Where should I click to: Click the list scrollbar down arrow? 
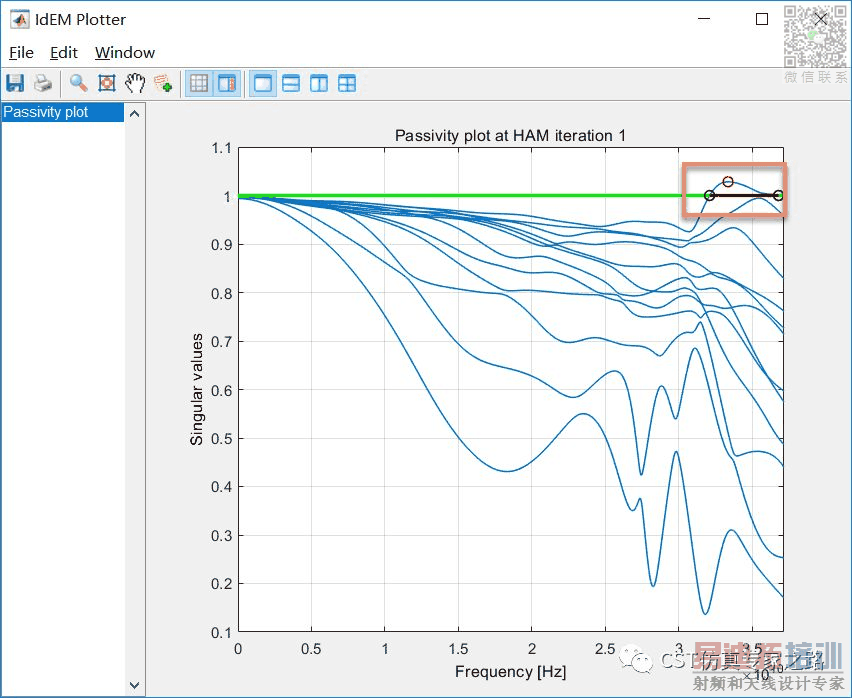[135, 685]
